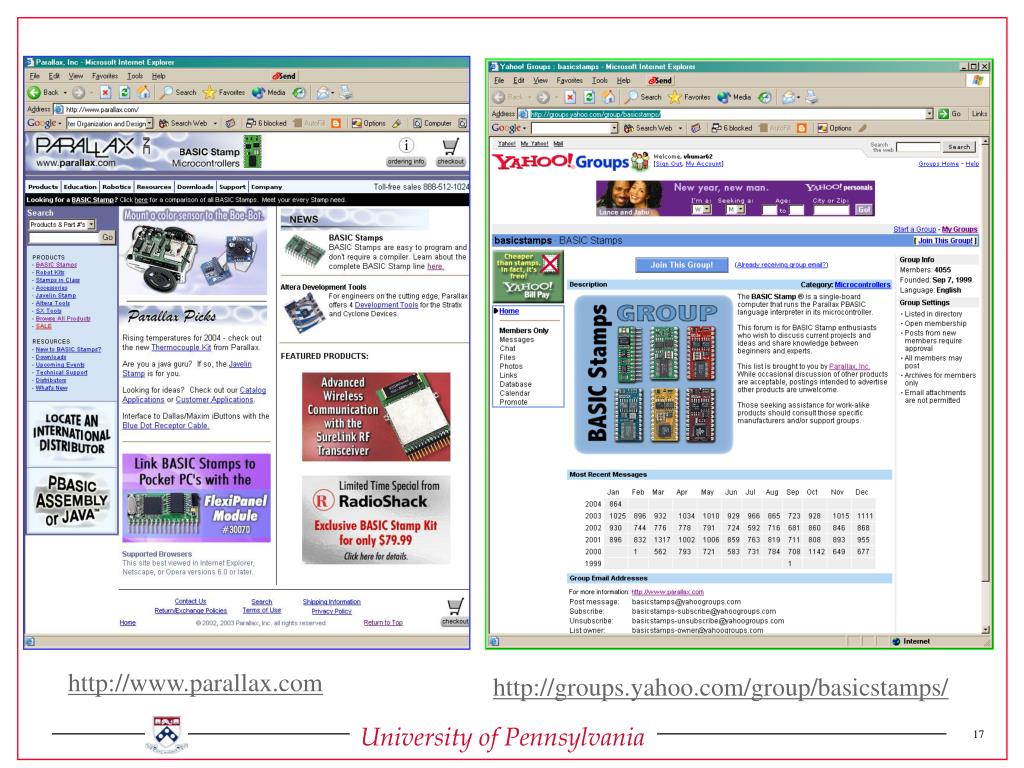
Task: Open Seeking a dropdown in personals ad
Action: [741, 210]
